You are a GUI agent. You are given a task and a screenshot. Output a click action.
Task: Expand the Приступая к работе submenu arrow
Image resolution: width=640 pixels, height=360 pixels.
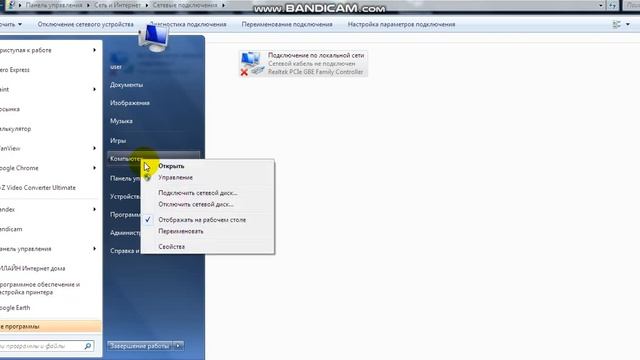click(x=94, y=50)
